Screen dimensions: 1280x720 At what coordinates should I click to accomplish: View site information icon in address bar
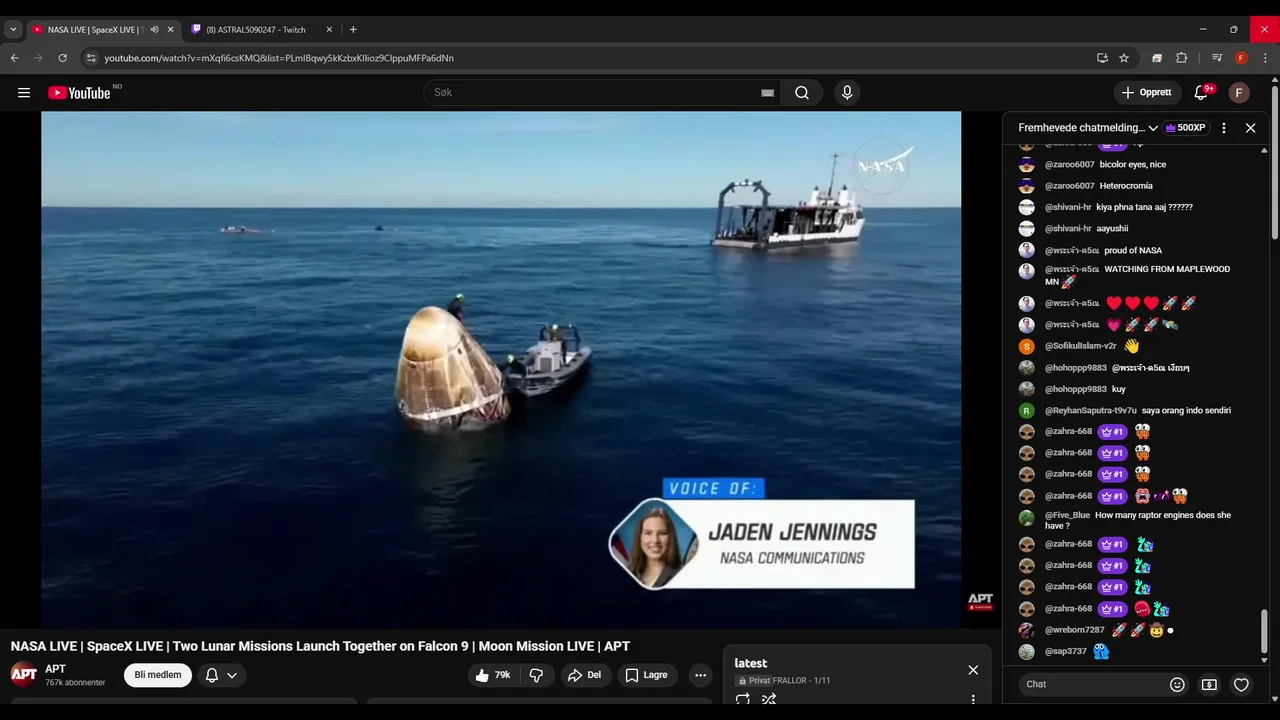91,58
